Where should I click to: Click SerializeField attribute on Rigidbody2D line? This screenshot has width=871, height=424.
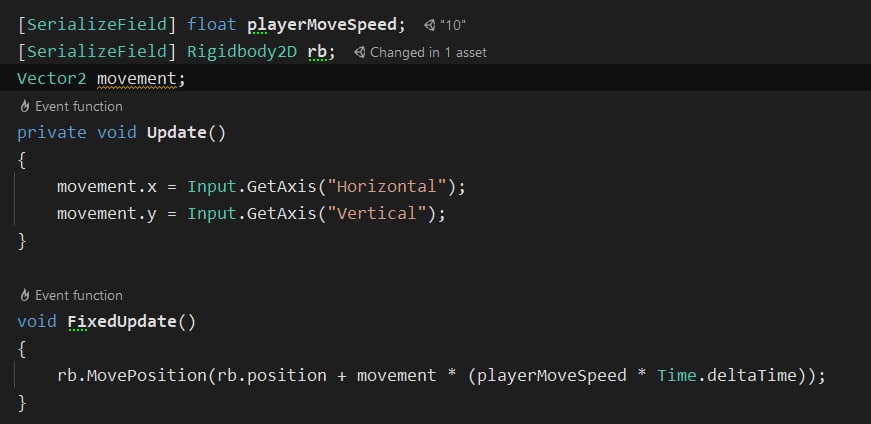tap(97, 52)
